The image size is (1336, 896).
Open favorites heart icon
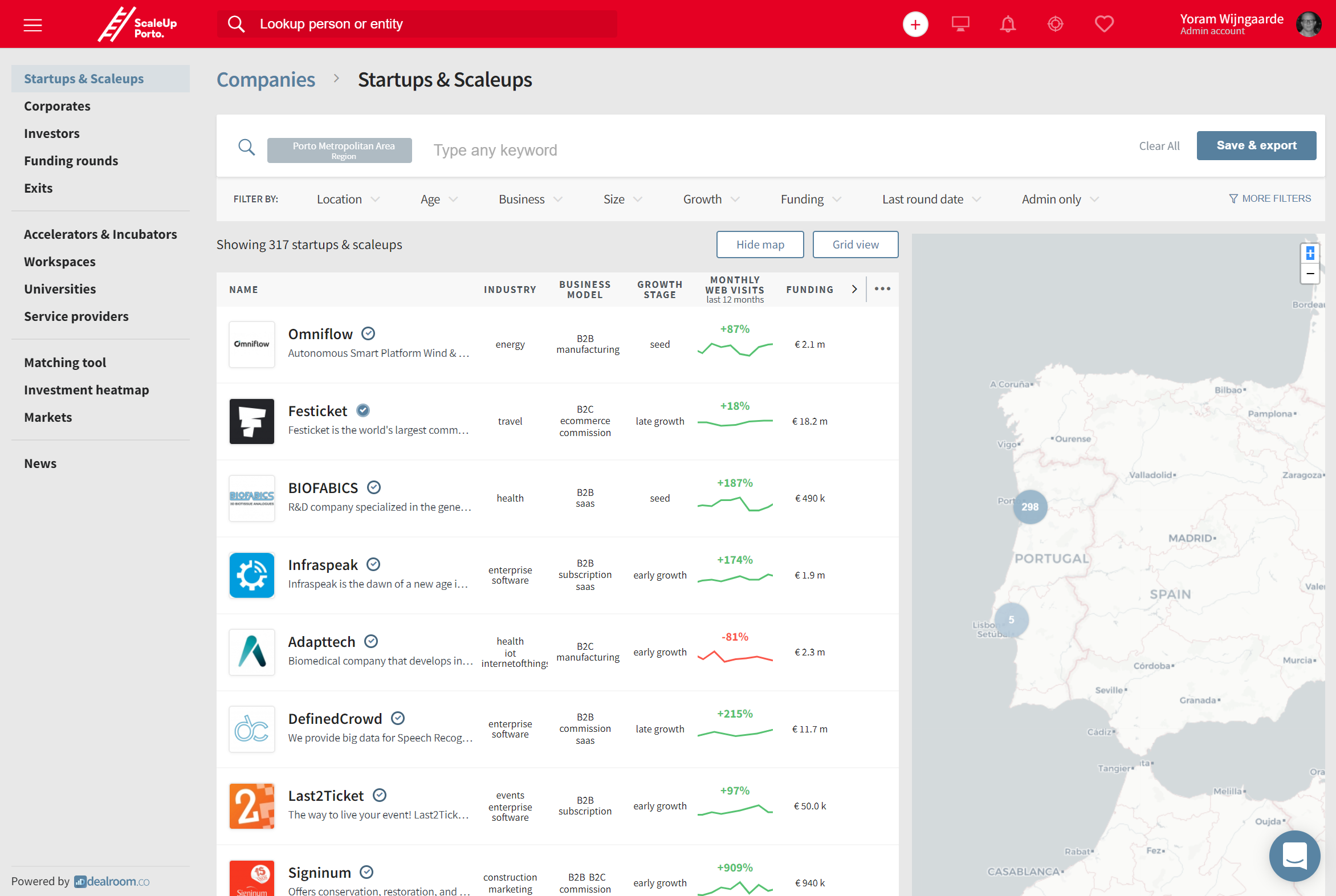pyautogui.click(x=1103, y=24)
